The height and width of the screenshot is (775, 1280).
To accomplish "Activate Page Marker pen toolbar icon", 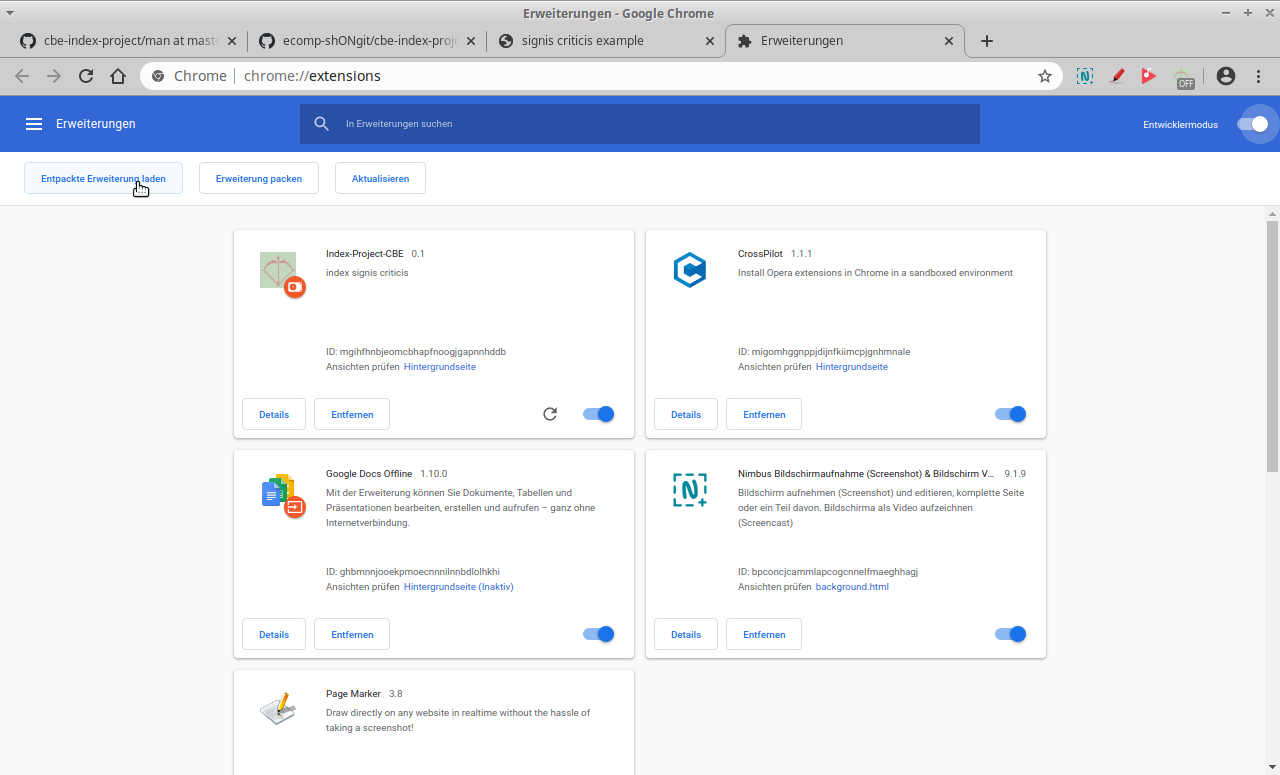I will [1118, 76].
